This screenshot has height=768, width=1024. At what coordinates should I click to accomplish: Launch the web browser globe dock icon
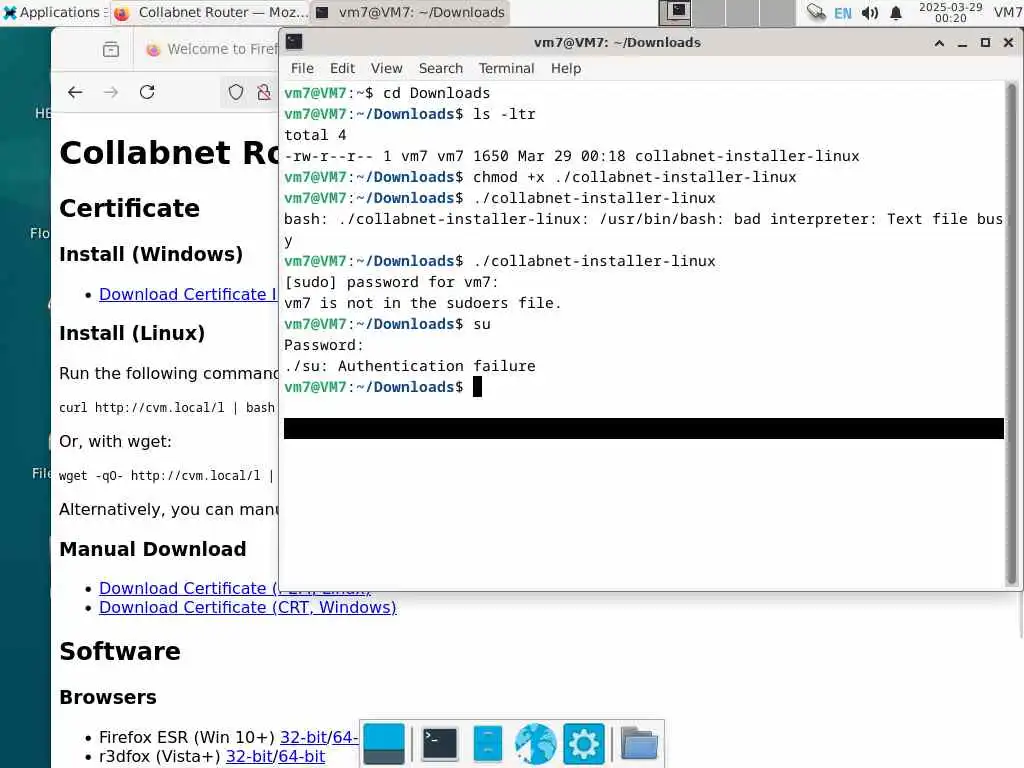pyautogui.click(x=536, y=744)
